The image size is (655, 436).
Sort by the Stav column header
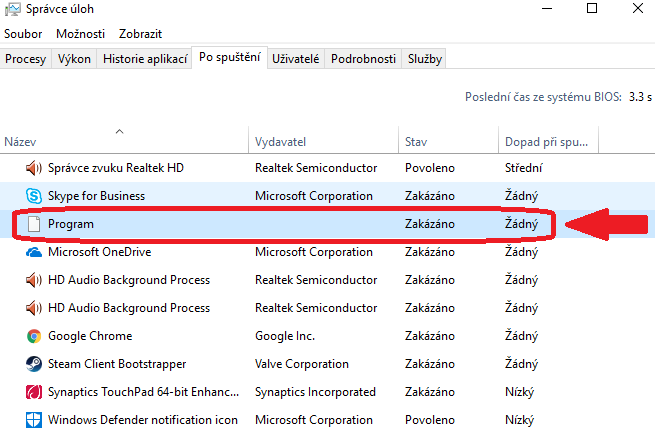click(449, 142)
